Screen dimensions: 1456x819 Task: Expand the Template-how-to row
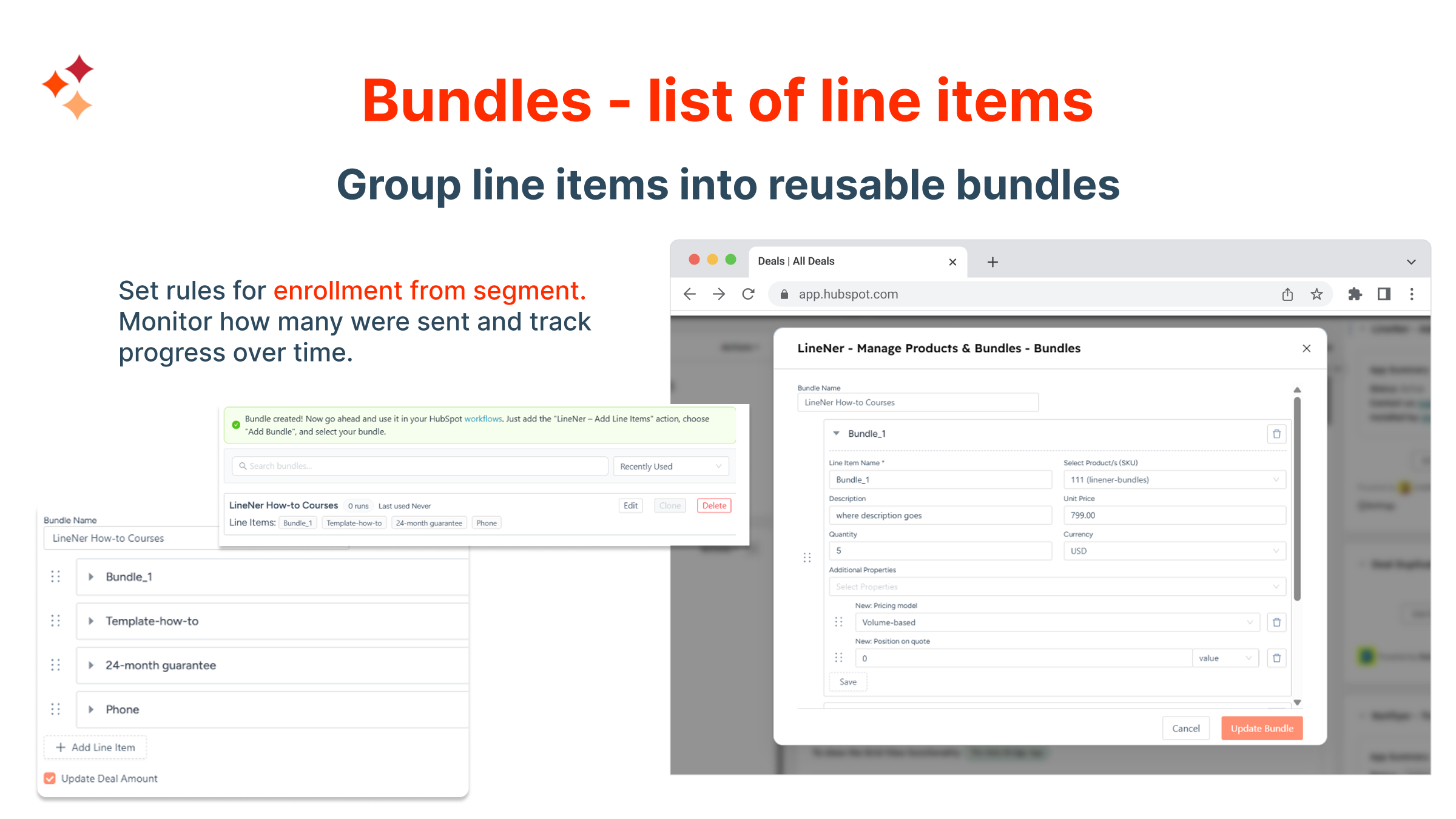tap(90, 621)
